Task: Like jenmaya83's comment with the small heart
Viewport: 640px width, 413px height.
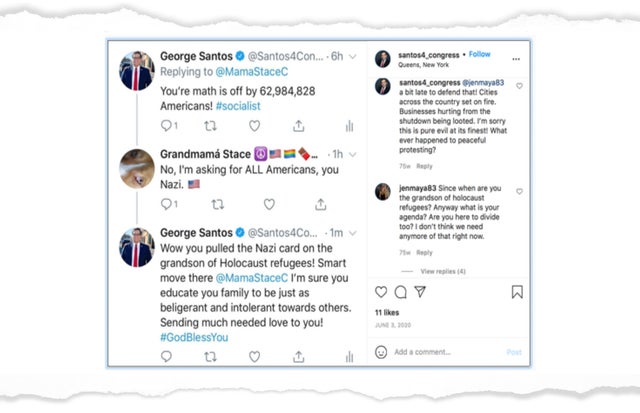Action: (x=519, y=189)
